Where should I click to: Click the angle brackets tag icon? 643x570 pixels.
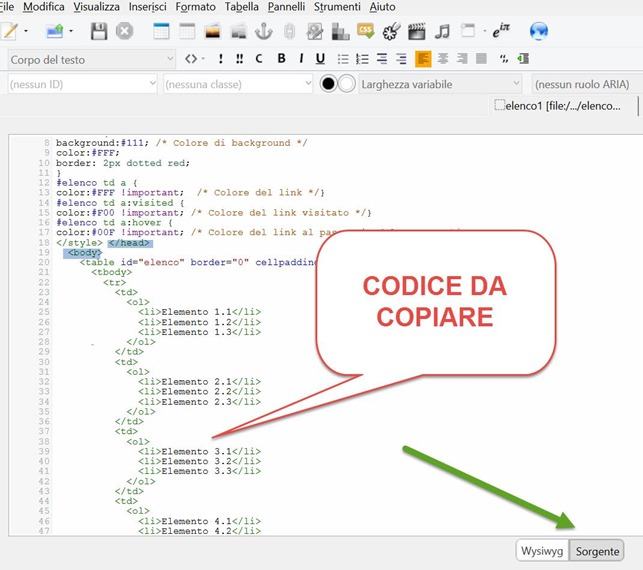pyautogui.click(x=191, y=59)
